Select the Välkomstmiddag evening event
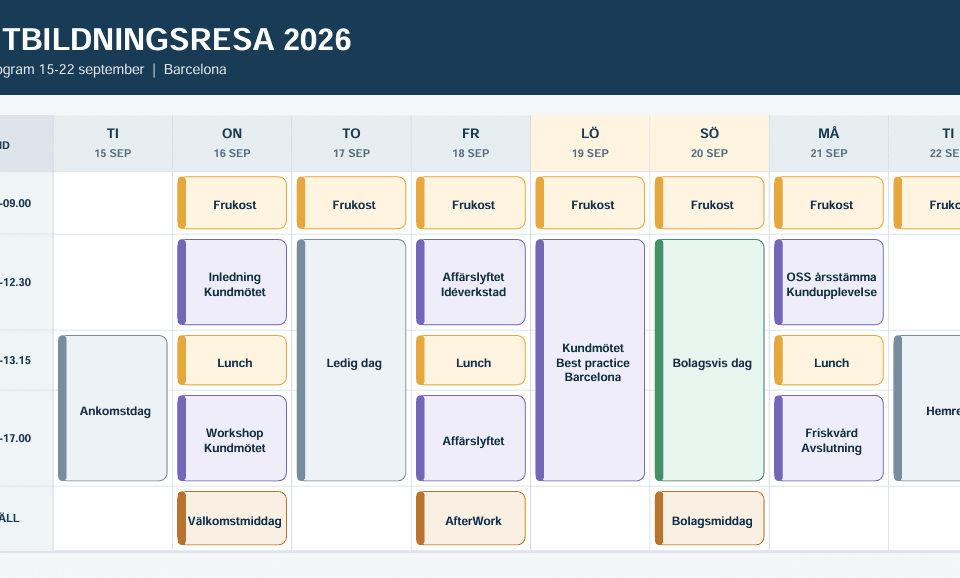The height and width of the screenshot is (578, 960). (x=232, y=518)
